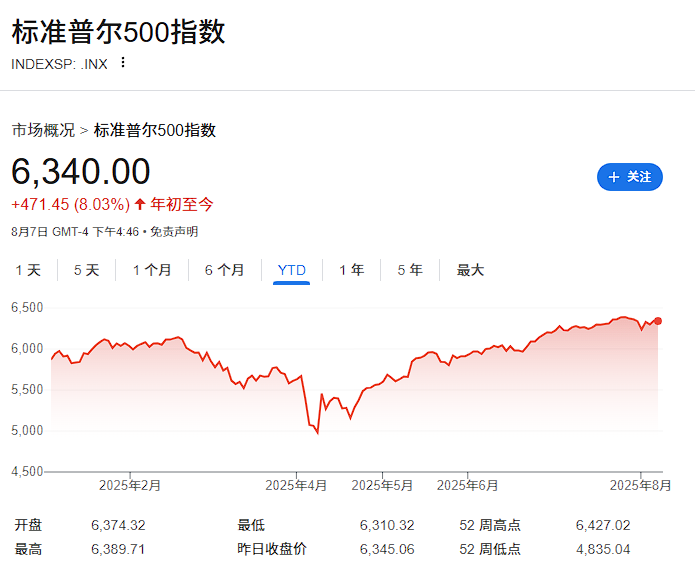Click the INDEXSP: .INX ticker text

click(59, 64)
